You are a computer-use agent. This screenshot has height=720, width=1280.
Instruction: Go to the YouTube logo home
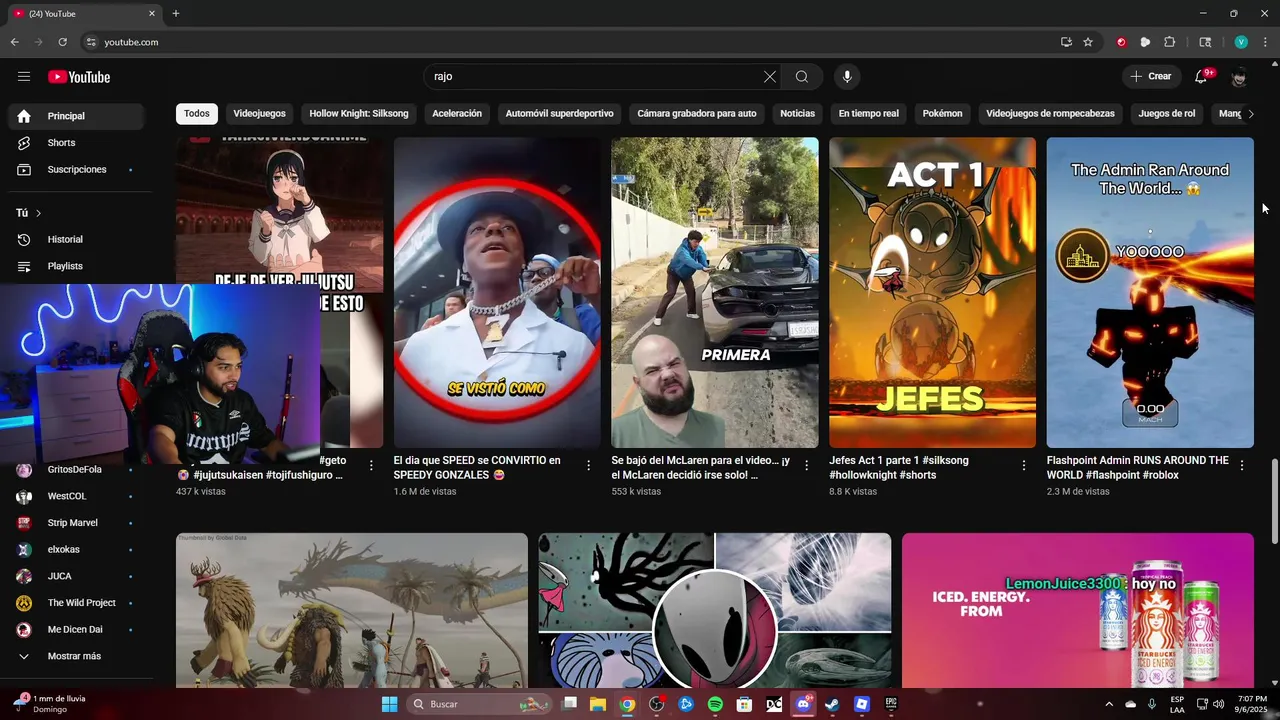tap(79, 77)
